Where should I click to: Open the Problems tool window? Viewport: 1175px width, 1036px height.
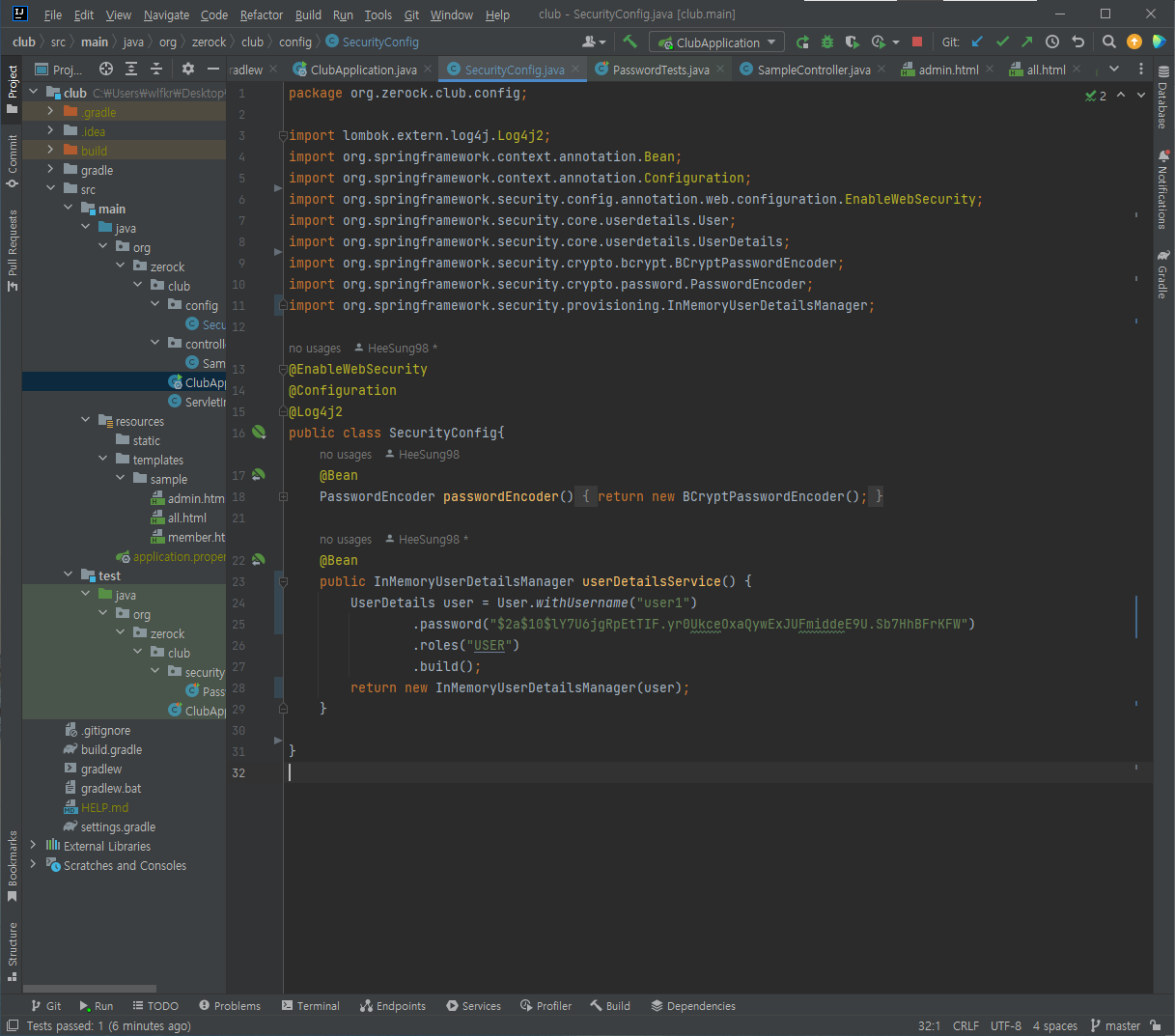pyautogui.click(x=230, y=1006)
